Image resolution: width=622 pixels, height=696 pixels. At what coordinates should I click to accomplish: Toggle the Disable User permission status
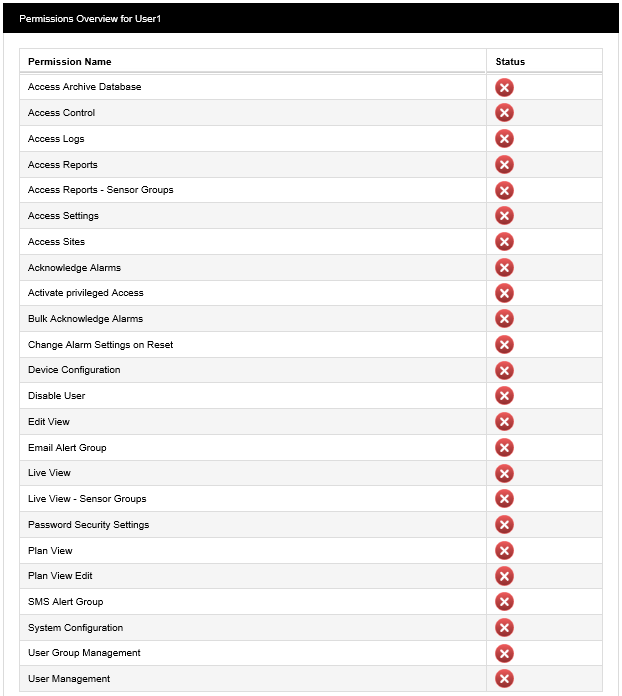[x=505, y=396]
